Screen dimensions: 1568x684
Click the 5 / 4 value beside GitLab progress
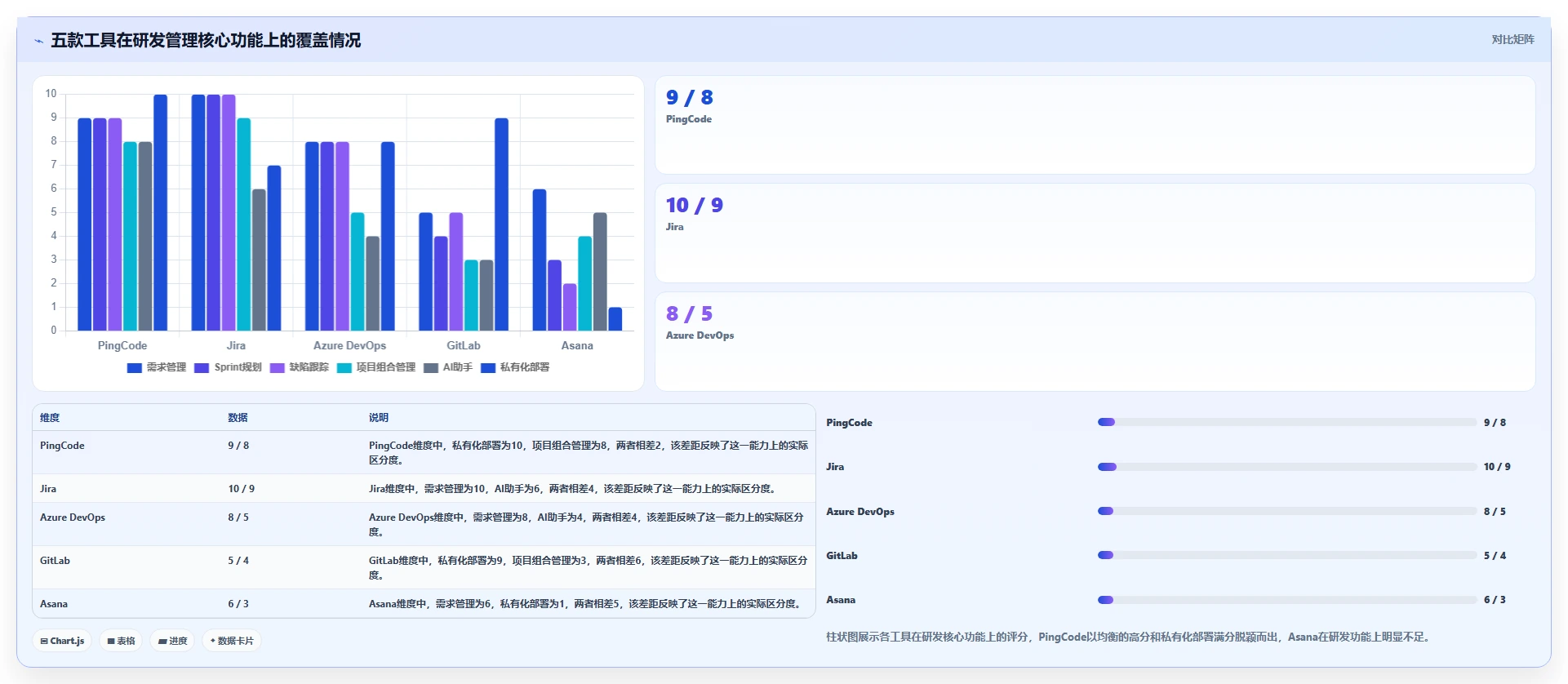[x=1495, y=556]
